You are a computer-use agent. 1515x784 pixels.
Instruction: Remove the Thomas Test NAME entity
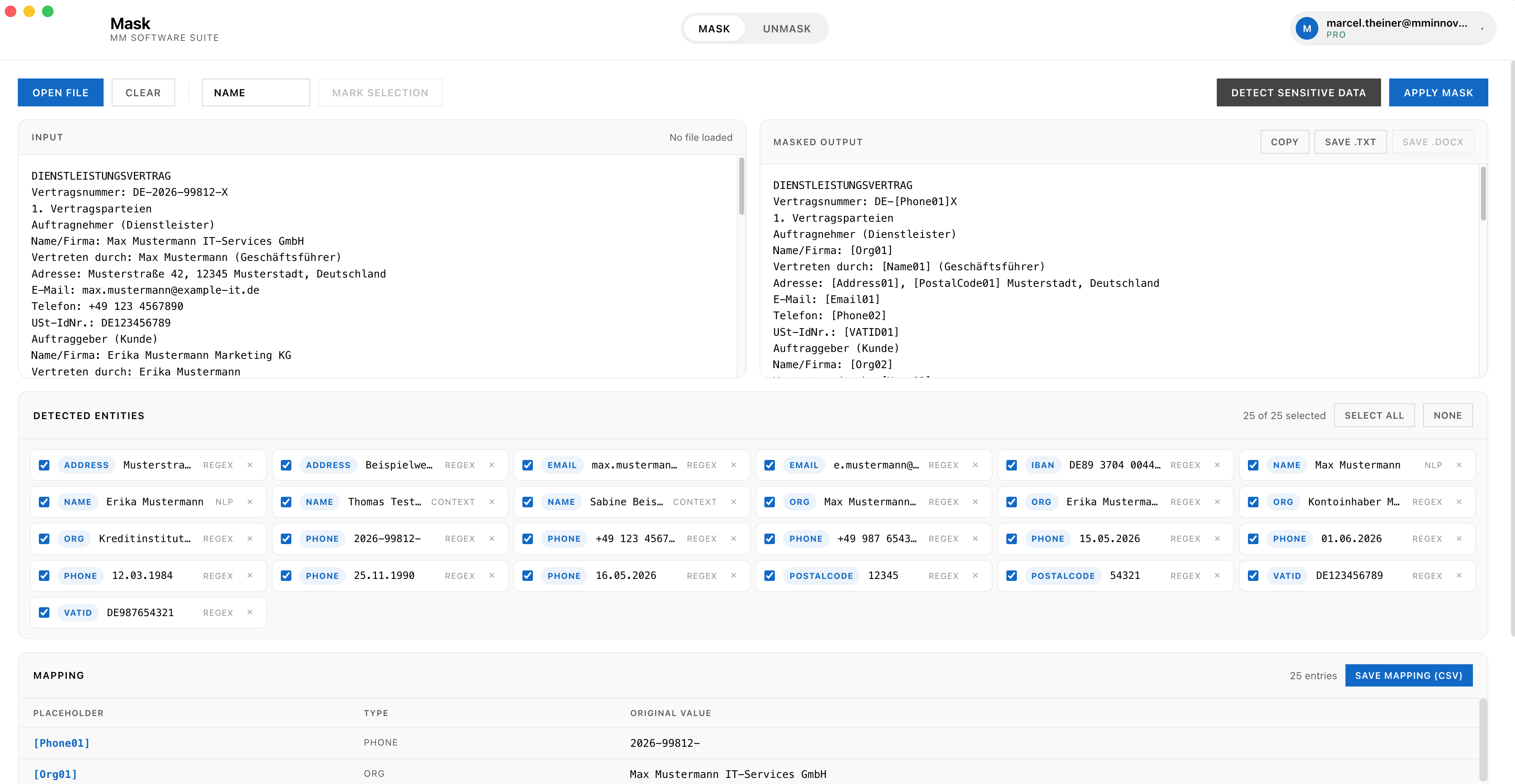(x=492, y=502)
